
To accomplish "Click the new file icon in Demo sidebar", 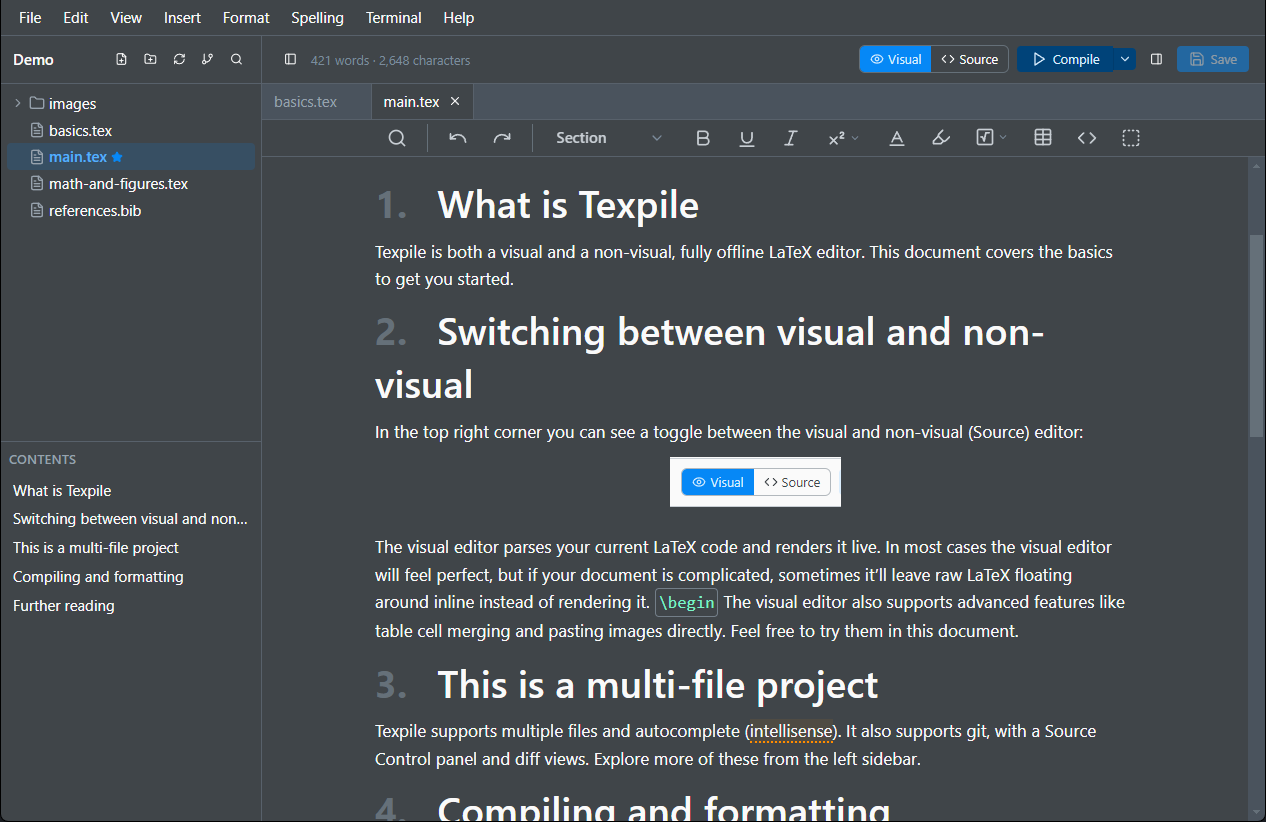I will [x=121, y=60].
